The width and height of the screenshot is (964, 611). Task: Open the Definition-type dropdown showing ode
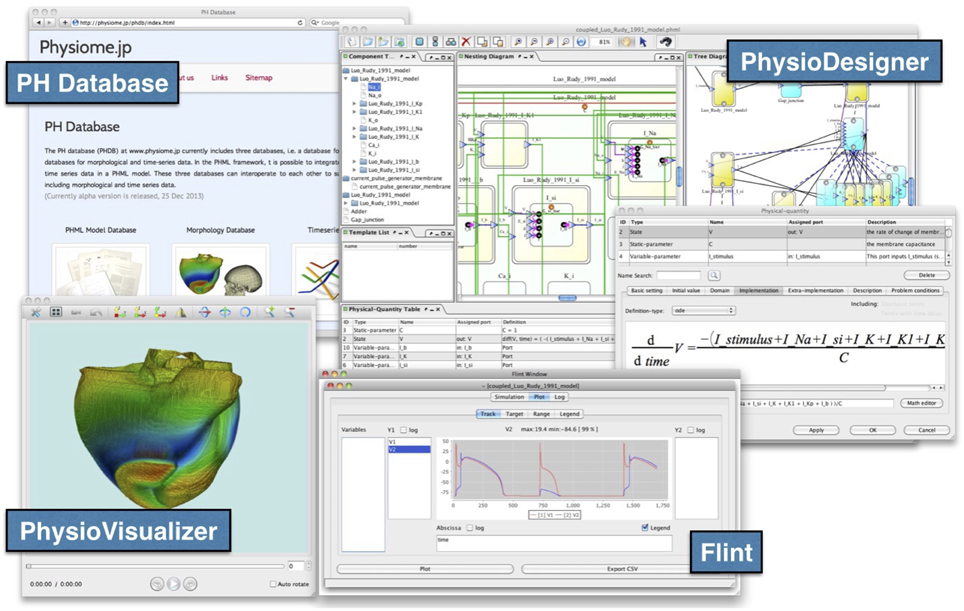[703, 311]
